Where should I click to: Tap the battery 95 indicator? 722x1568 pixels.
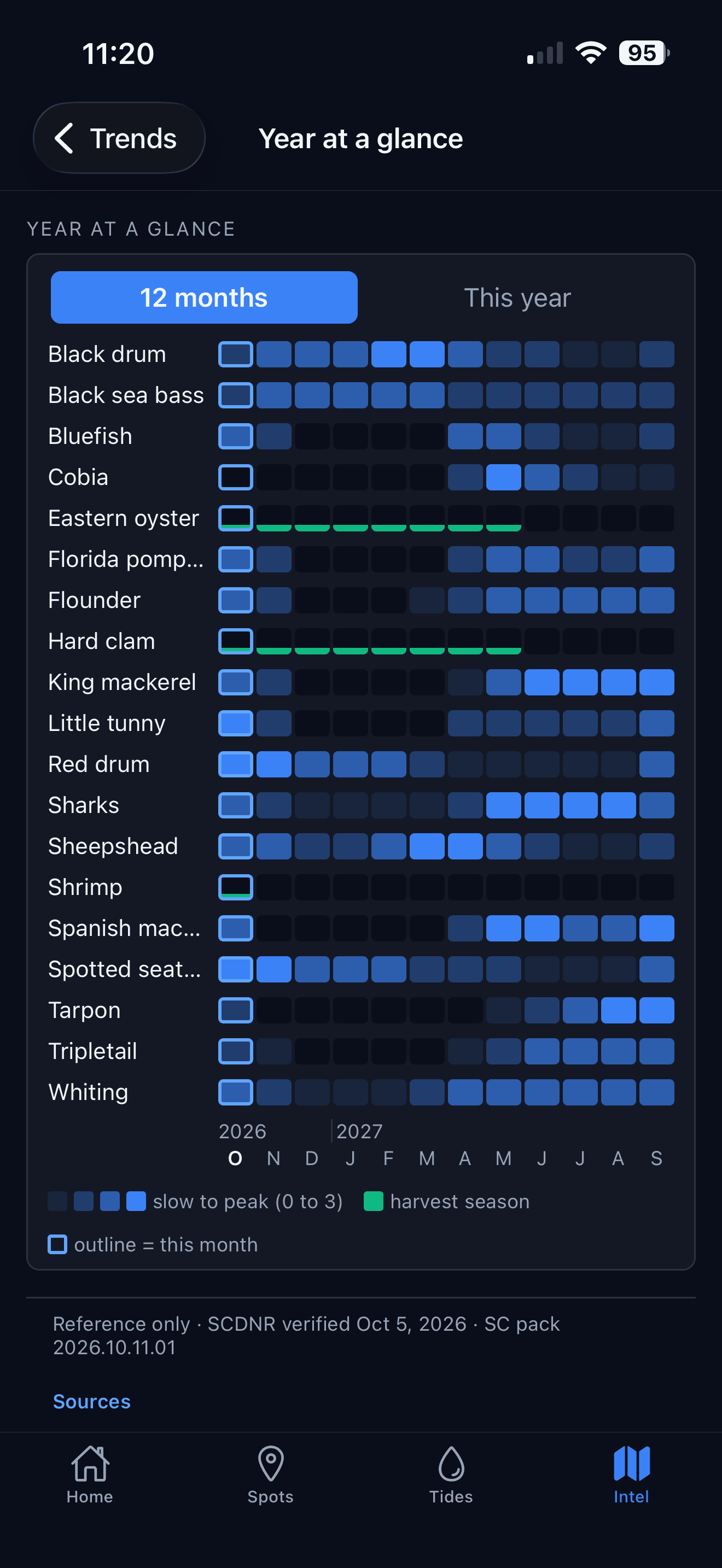click(645, 53)
